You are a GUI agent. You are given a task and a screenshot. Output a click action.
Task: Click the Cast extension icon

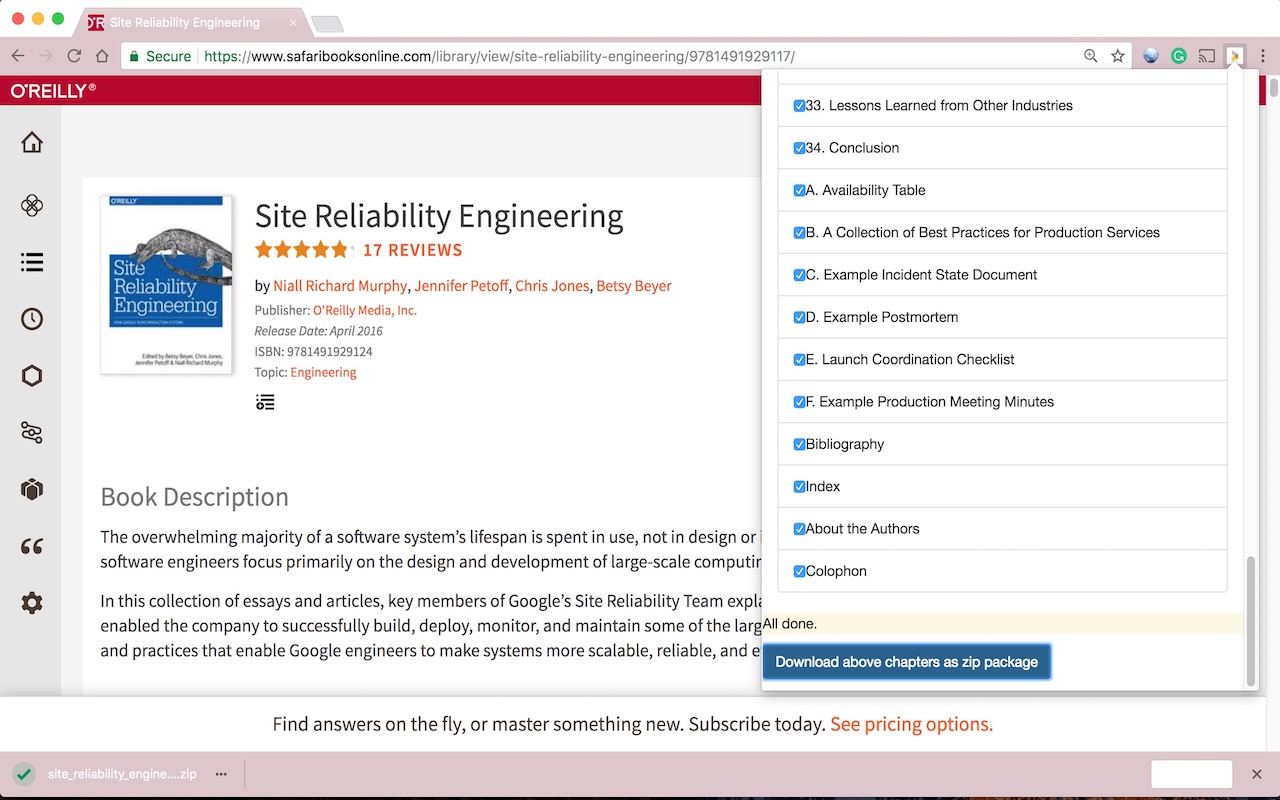coord(1207,56)
